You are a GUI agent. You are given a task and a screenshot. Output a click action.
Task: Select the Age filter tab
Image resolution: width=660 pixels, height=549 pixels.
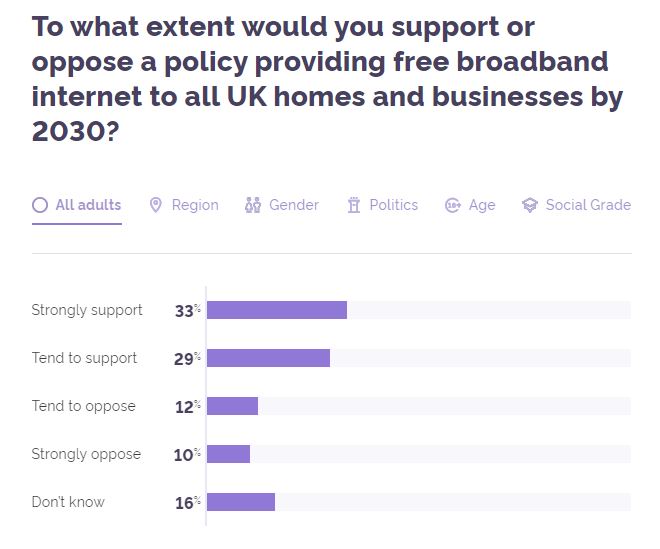(x=482, y=205)
